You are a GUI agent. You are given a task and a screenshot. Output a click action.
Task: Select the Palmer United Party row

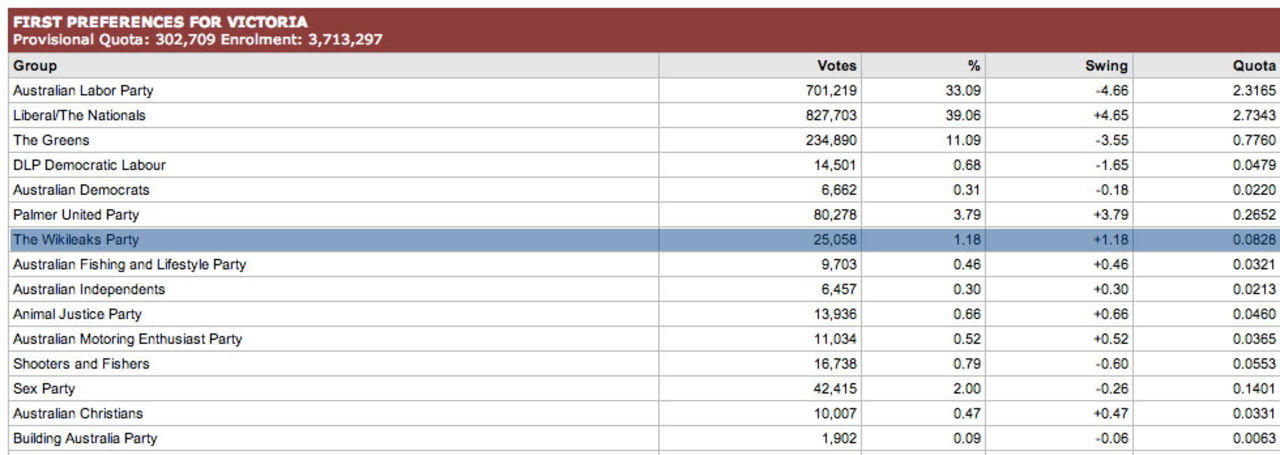pyautogui.click(x=76, y=215)
